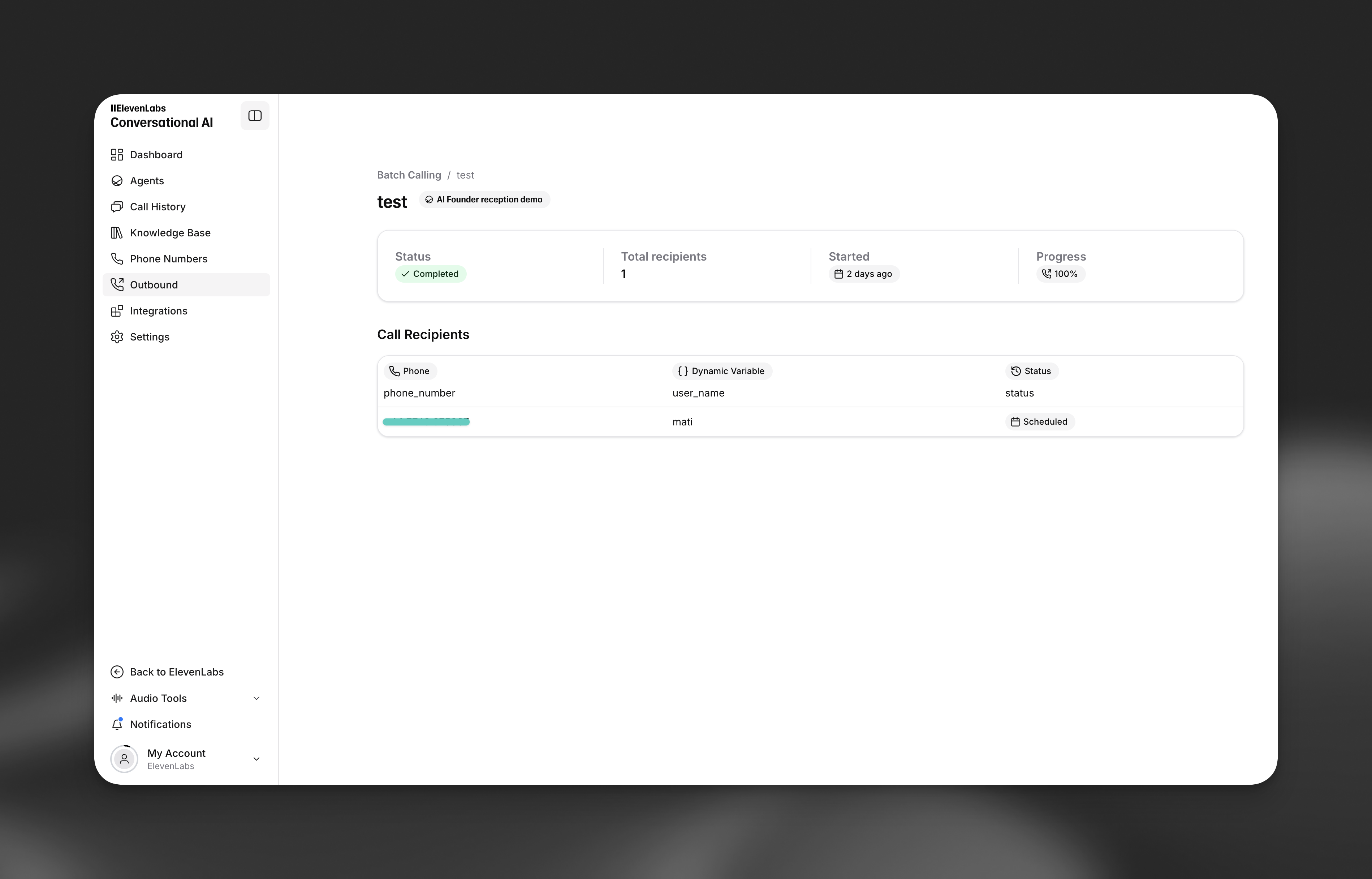Click the Completed status badge
Image resolution: width=1372 pixels, height=879 pixels.
tap(430, 273)
